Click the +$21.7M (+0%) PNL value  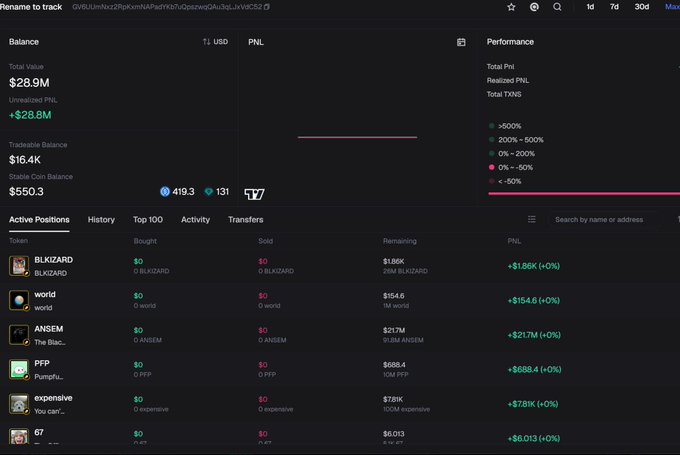click(x=534, y=335)
